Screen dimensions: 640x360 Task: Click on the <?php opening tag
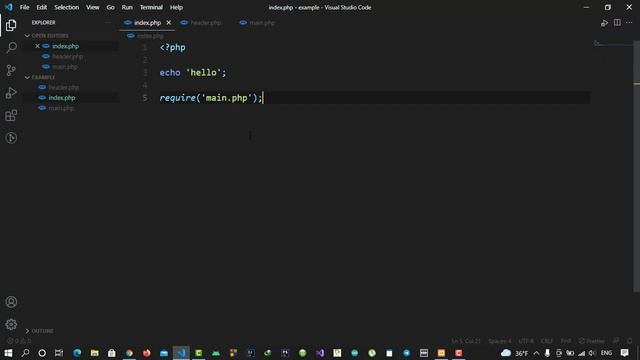point(173,47)
